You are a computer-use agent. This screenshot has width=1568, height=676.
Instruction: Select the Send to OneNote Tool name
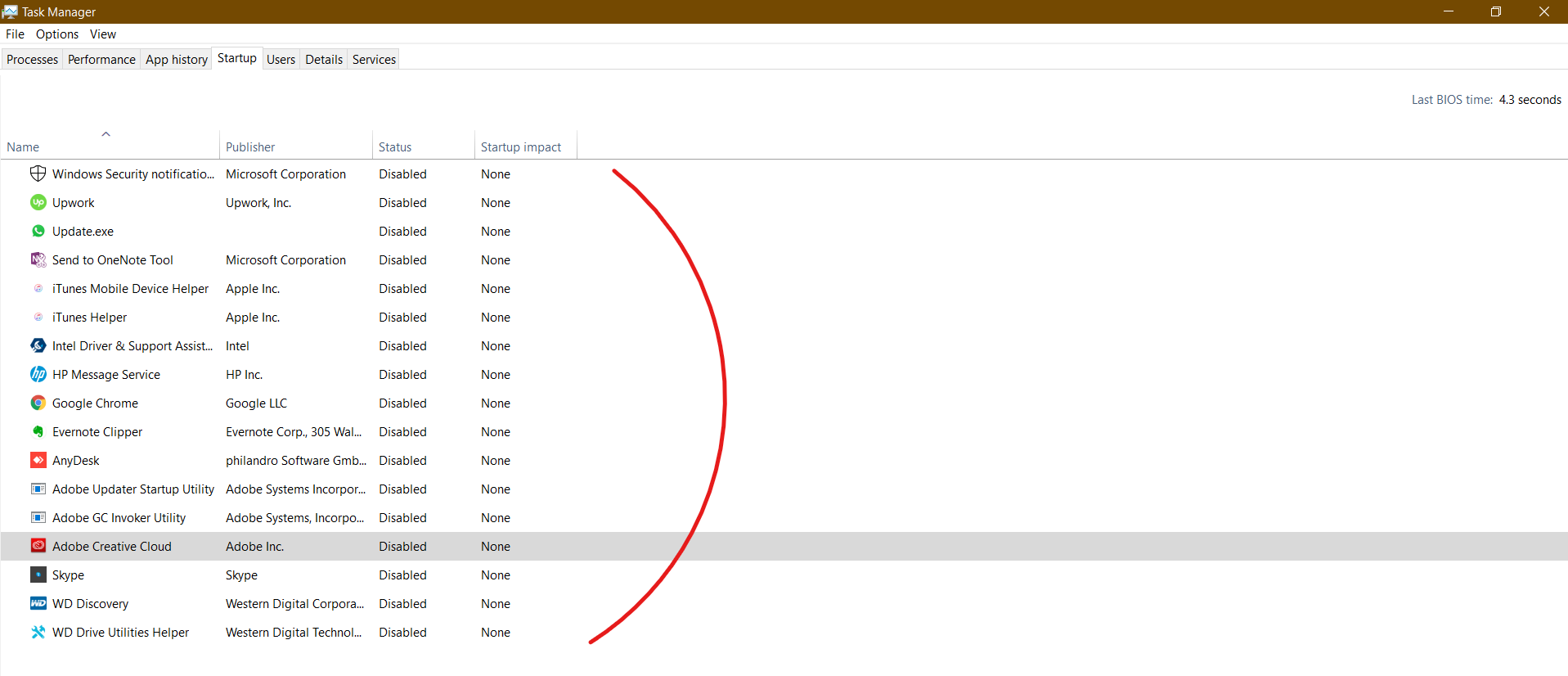tap(113, 259)
